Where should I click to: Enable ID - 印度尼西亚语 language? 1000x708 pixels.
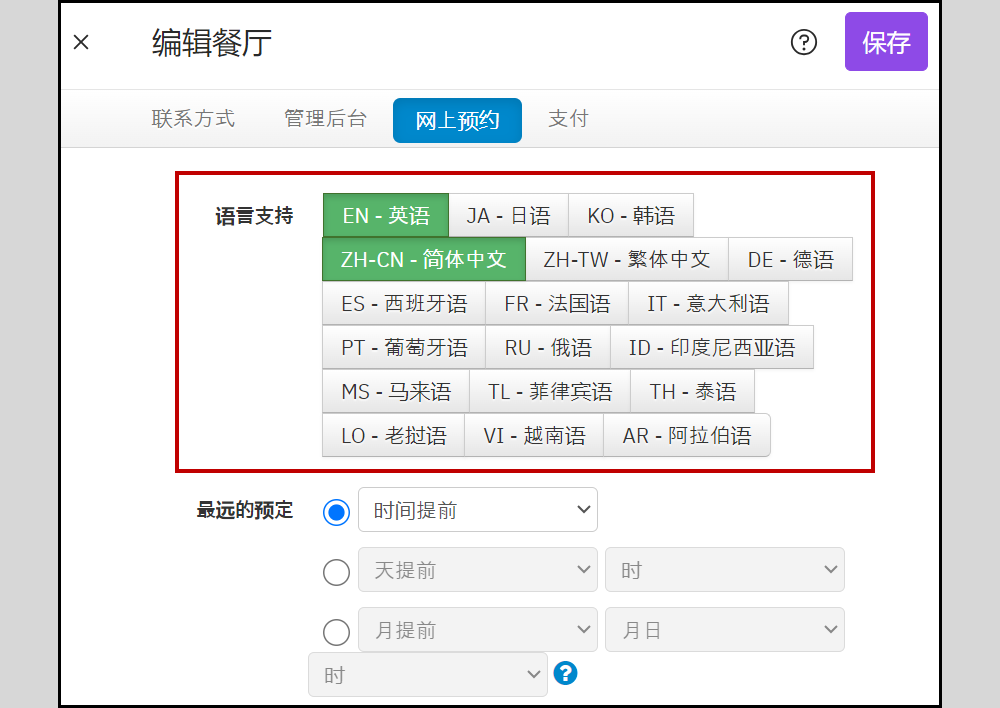[712, 348]
